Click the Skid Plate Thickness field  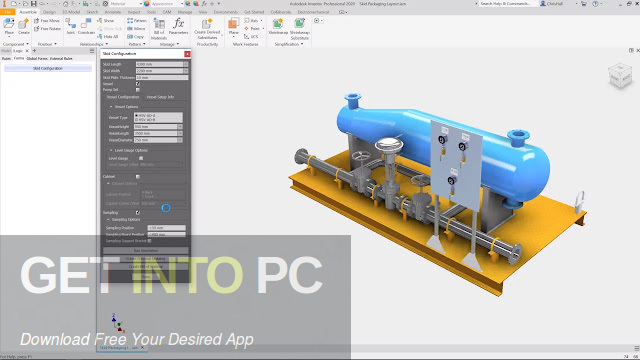pyautogui.click(x=162, y=78)
